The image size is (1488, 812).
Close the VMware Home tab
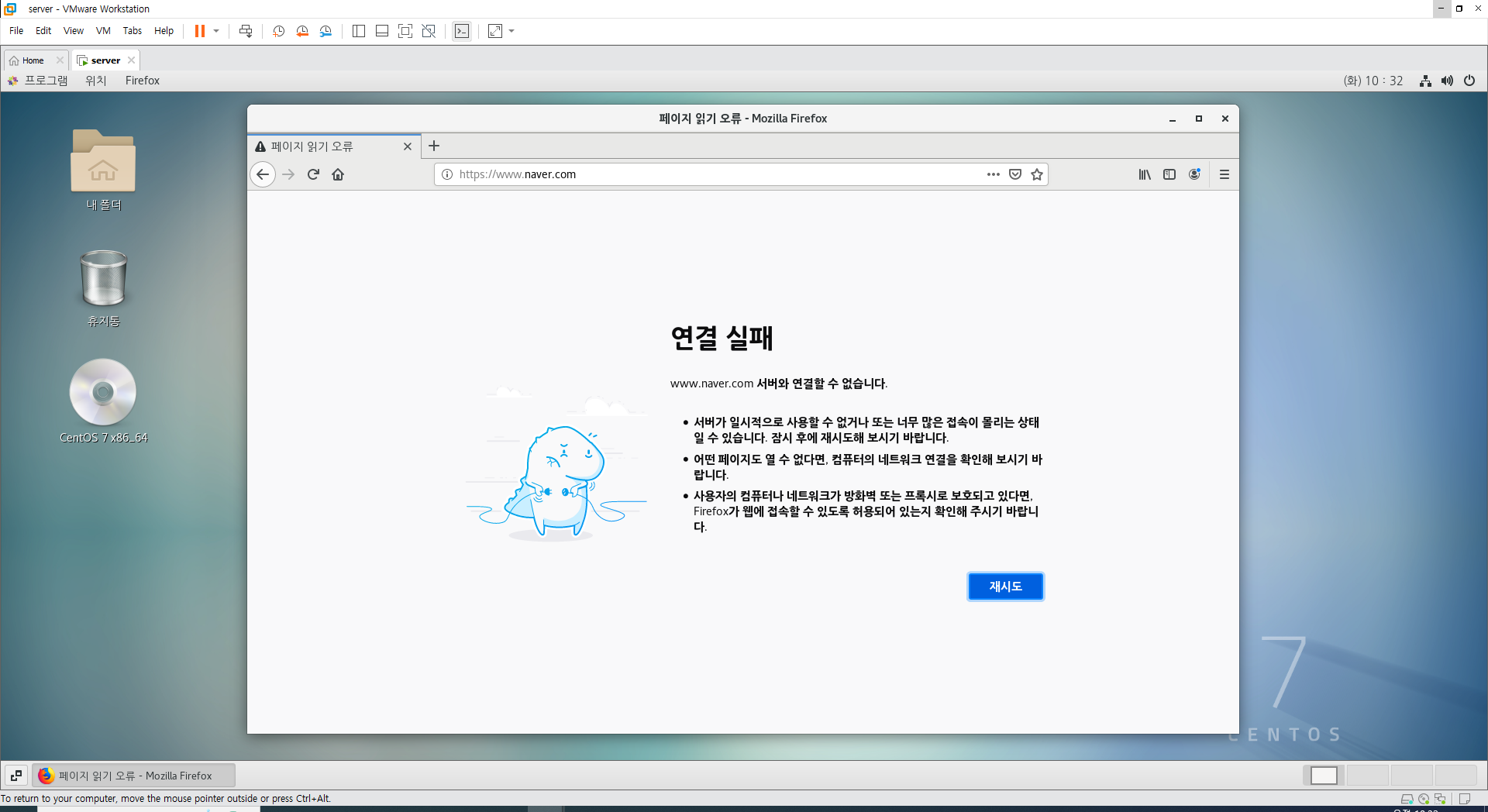[x=60, y=60]
